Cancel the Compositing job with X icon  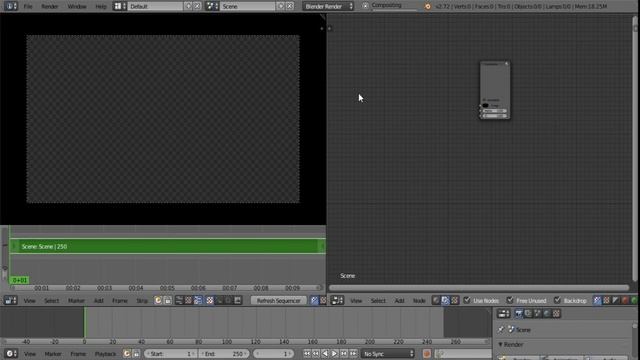(x=365, y=6)
